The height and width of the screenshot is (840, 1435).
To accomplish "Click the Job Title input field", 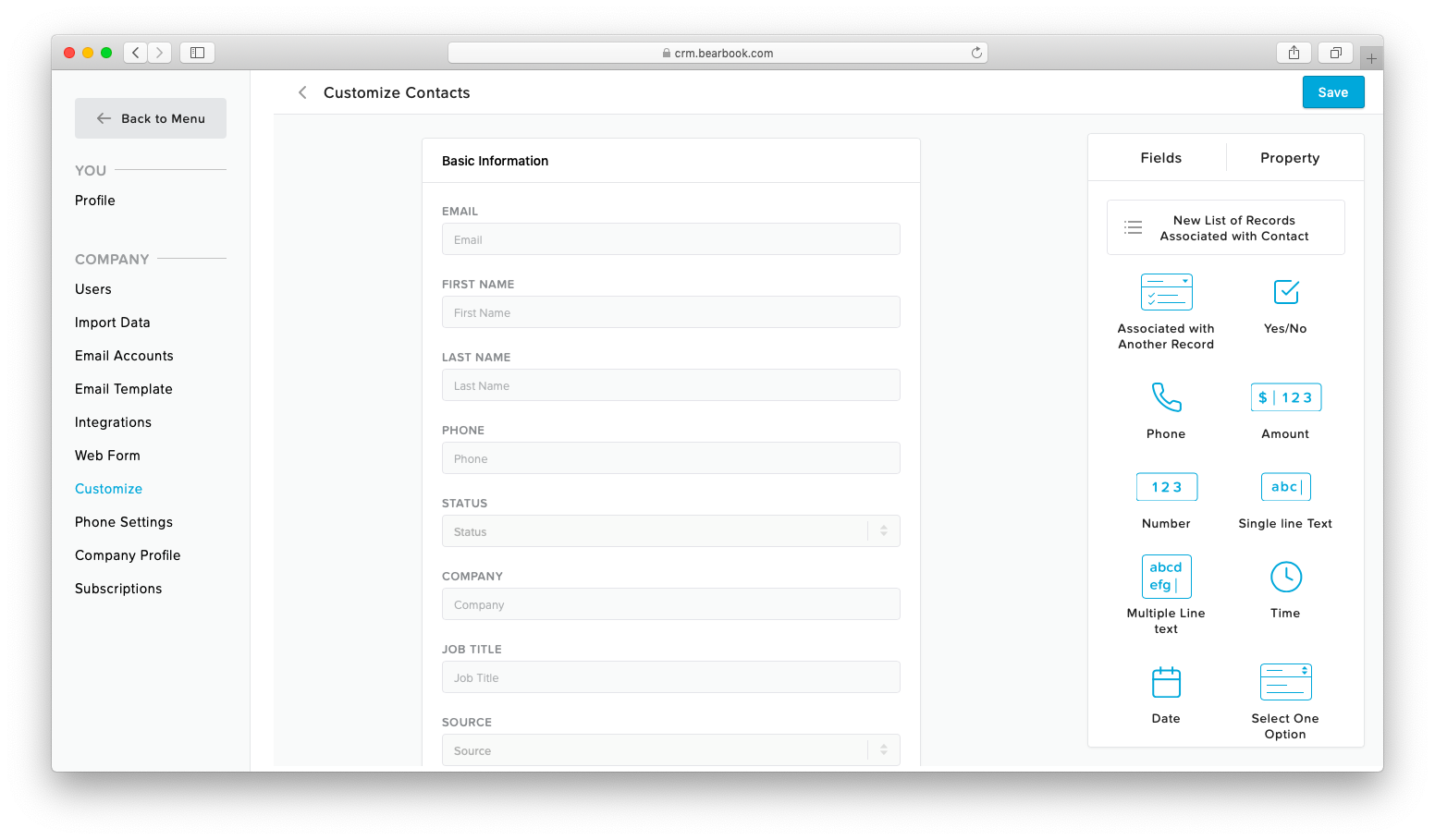I will 671,677.
